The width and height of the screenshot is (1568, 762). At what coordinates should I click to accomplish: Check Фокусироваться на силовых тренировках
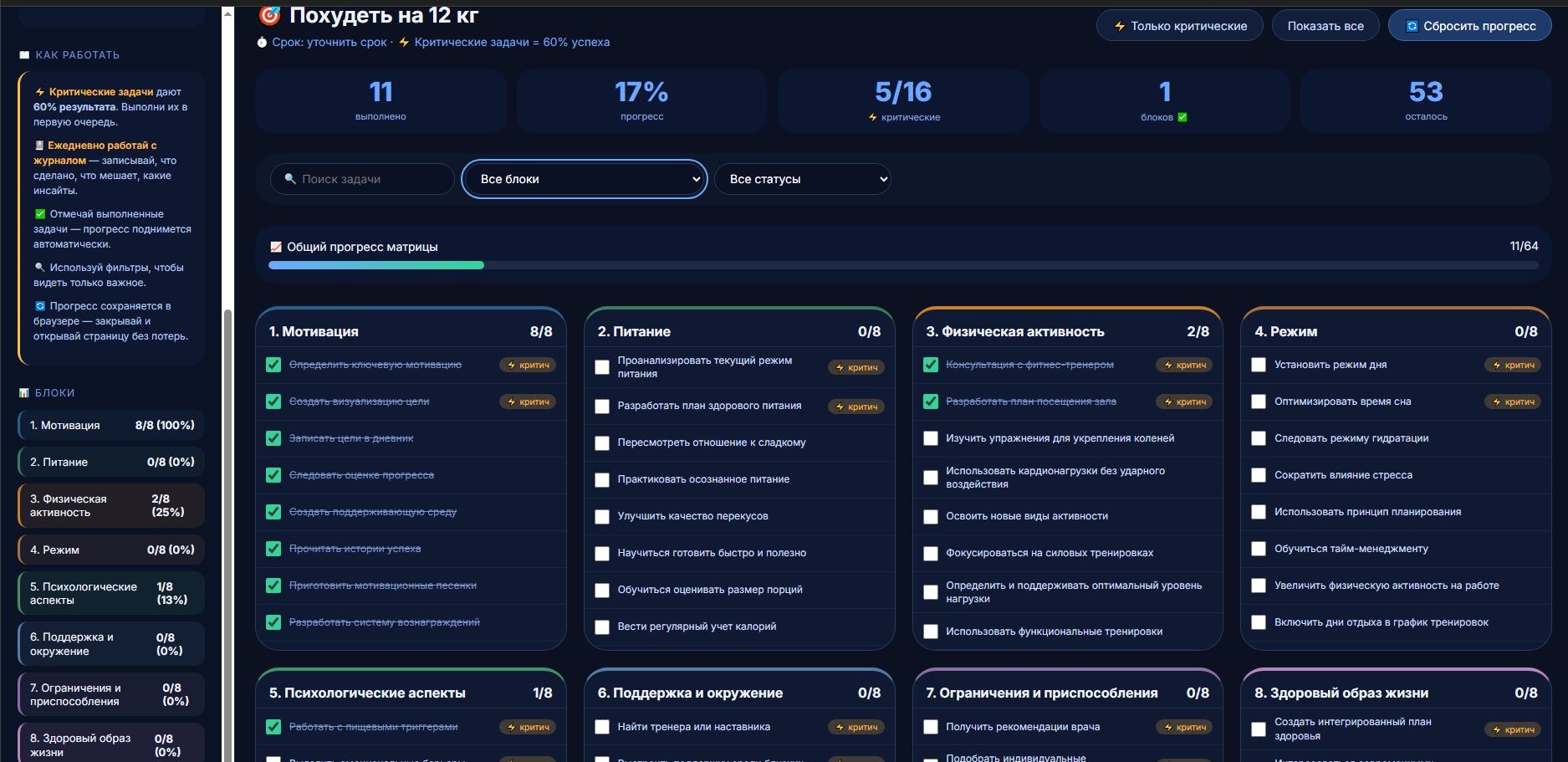[x=931, y=554]
